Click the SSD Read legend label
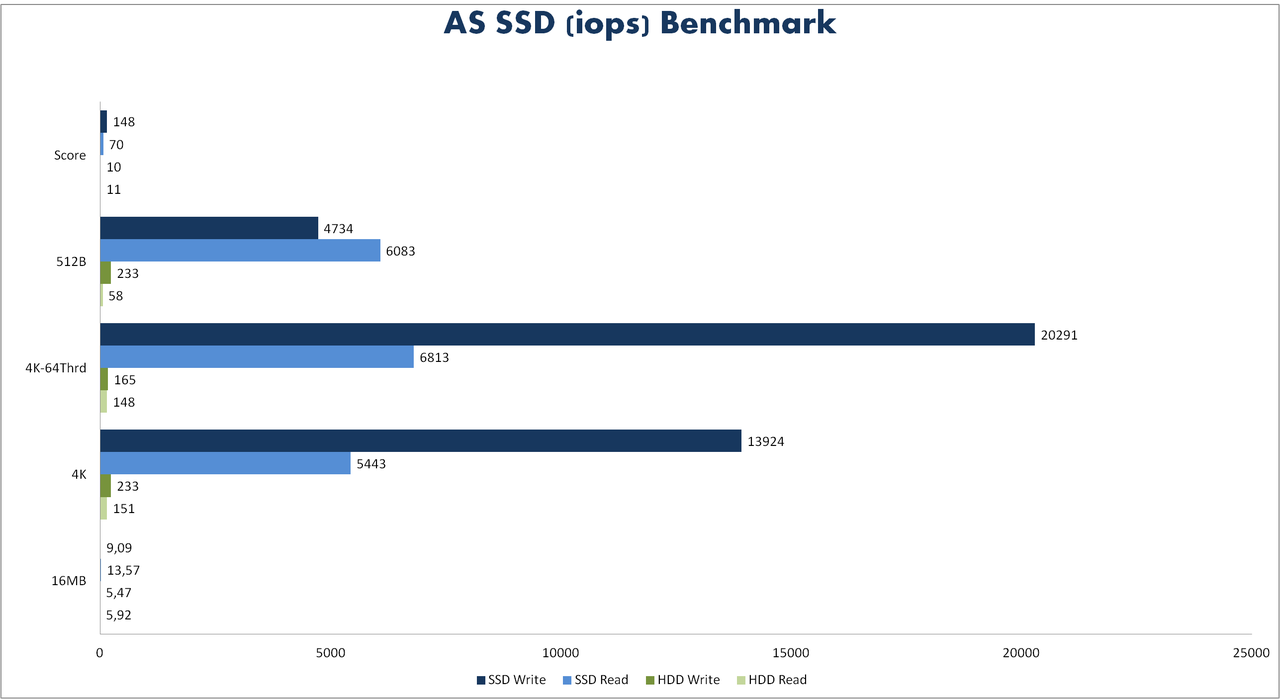1280x699 pixels. 600,680
